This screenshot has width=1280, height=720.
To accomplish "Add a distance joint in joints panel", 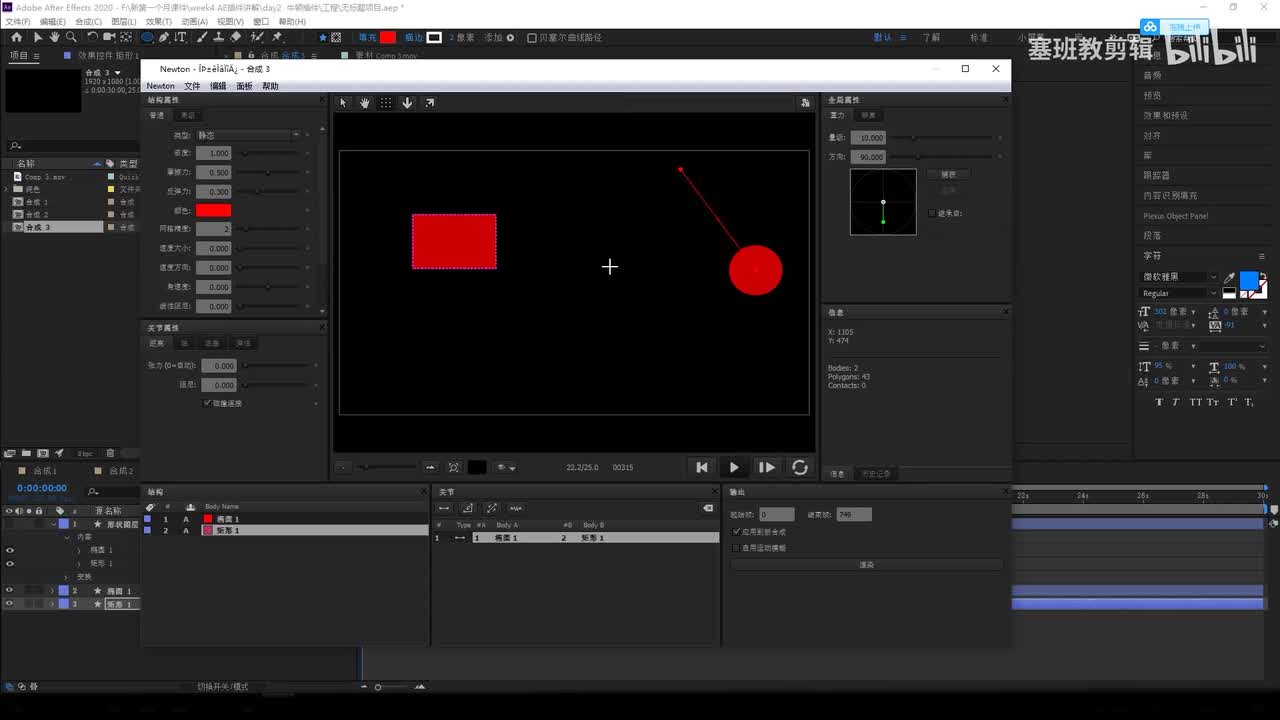I will [x=444, y=508].
